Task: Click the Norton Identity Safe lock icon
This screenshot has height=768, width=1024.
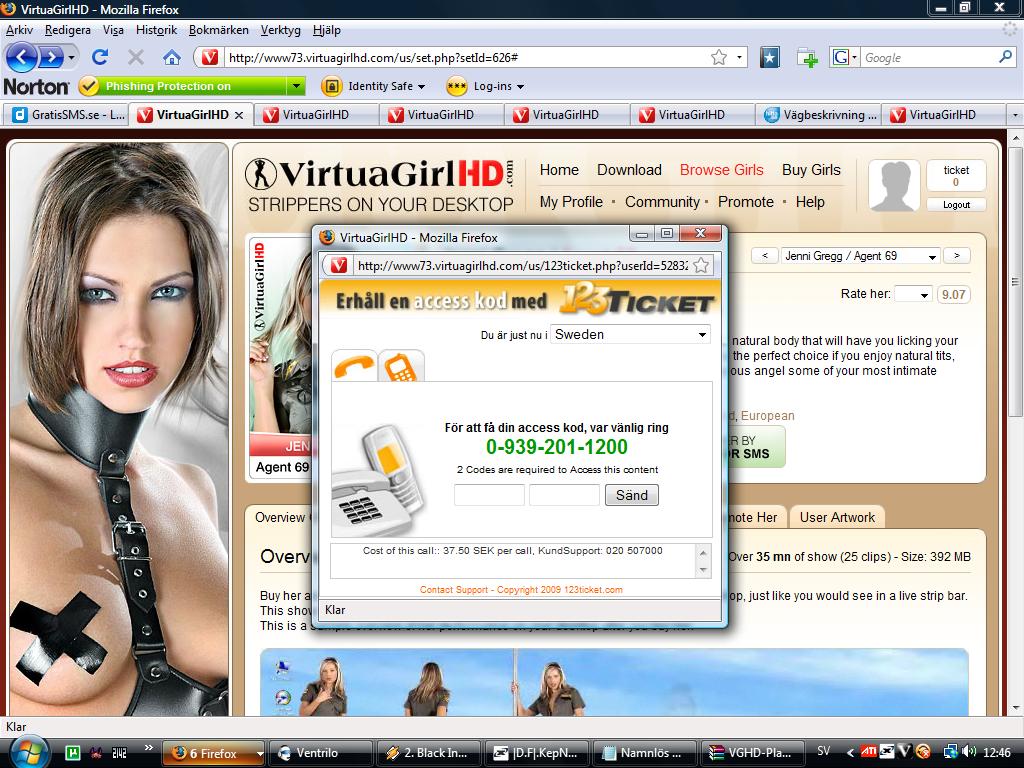Action: (x=331, y=86)
